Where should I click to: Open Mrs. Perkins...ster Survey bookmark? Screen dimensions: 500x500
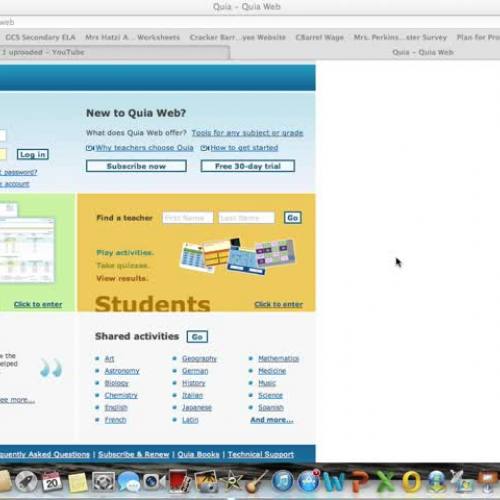pyautogui.click(x=400, y=37)
